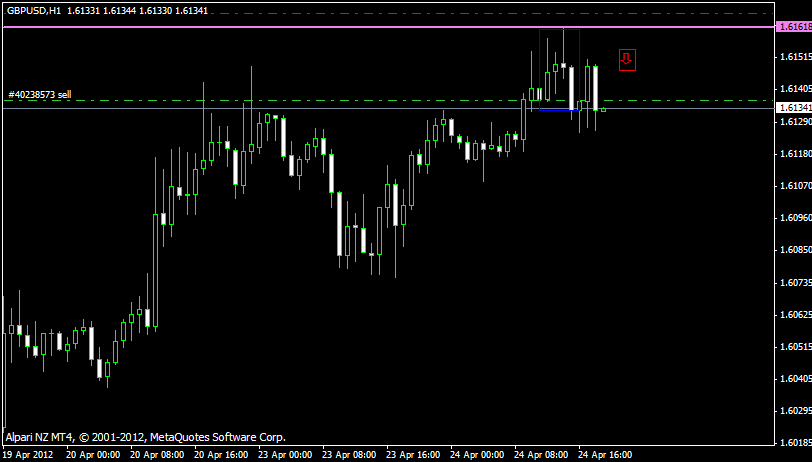Image resolution: width=812 pixels, height=462 pixels.
Task: Click the 1.60185 price axis label
Action: point(795,443)
